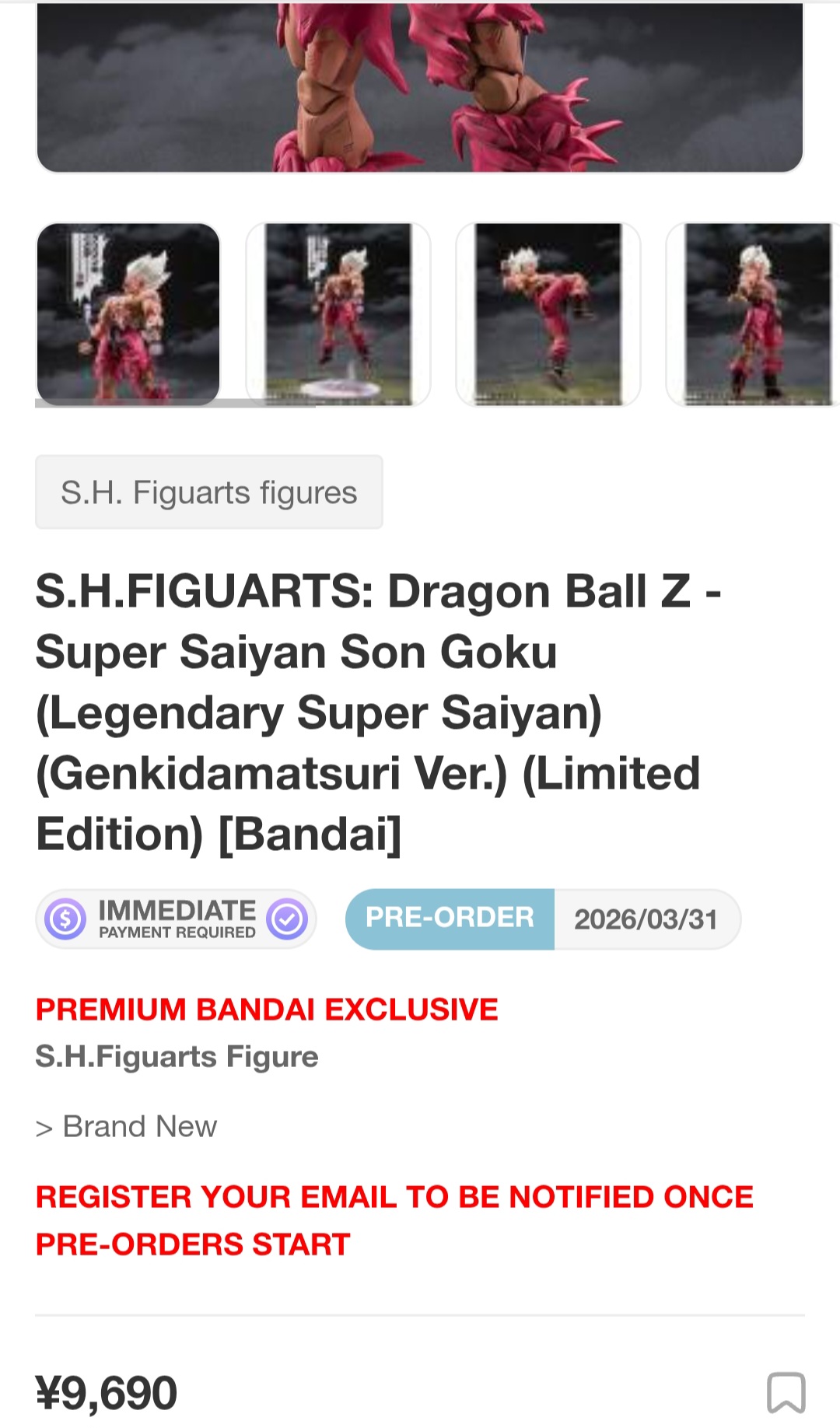Click the PRE-ORDER badge
Screen dimensions: 840x1428
tap(450, 919)
